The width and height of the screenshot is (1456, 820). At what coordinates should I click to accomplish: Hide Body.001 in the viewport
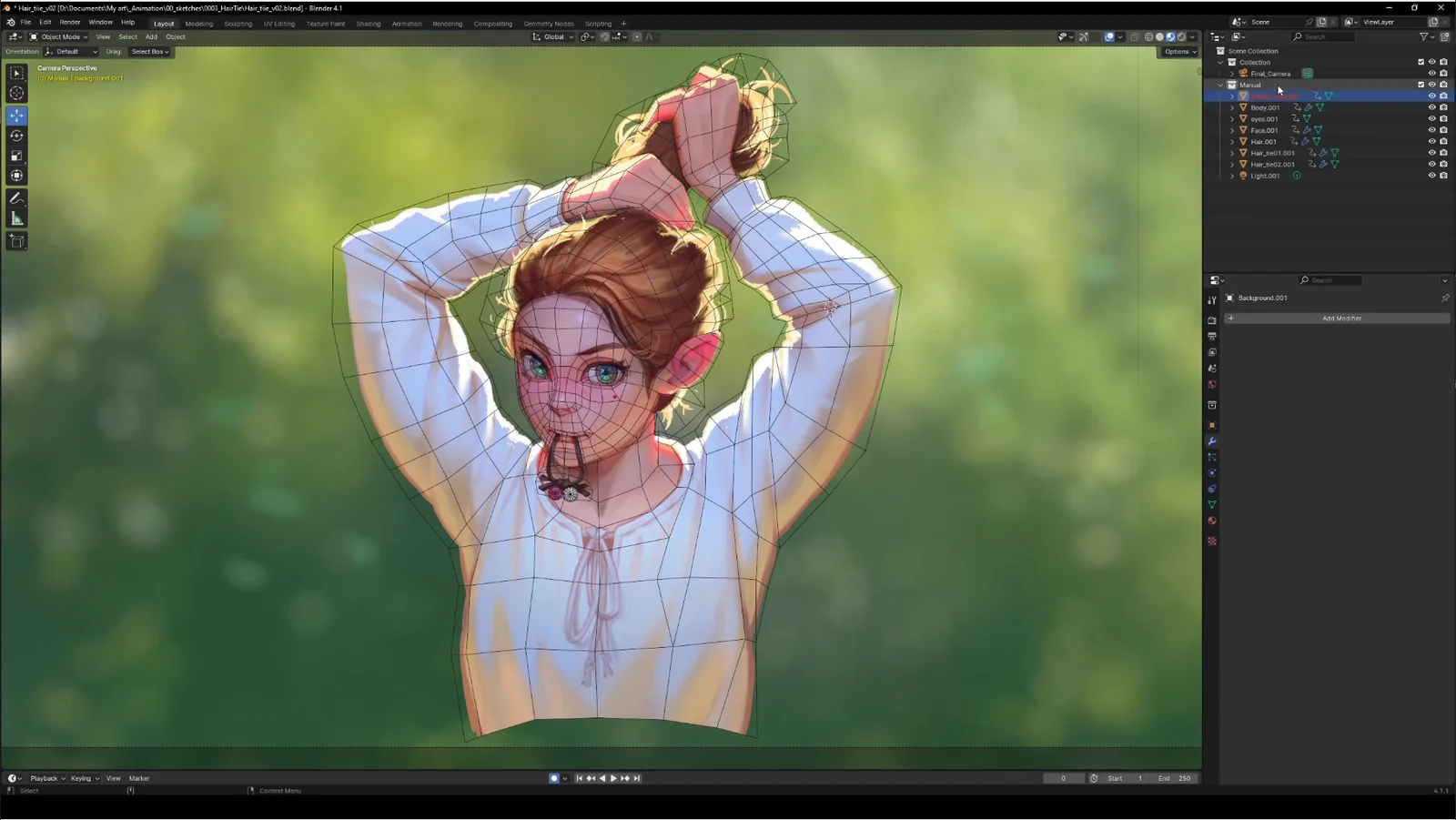click(1431, 106)
